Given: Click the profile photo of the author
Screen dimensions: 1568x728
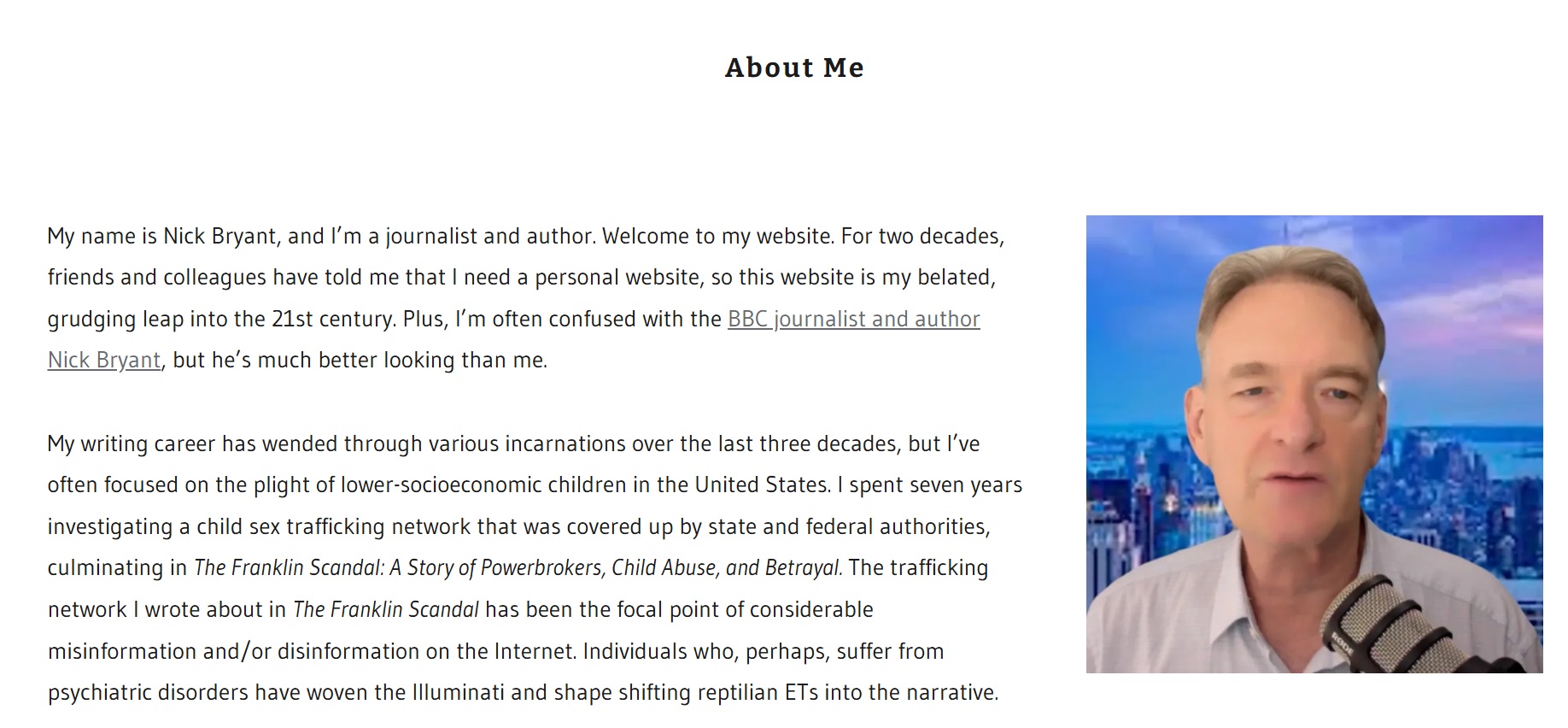Looking at the screenshot, I should point(1314,444).
